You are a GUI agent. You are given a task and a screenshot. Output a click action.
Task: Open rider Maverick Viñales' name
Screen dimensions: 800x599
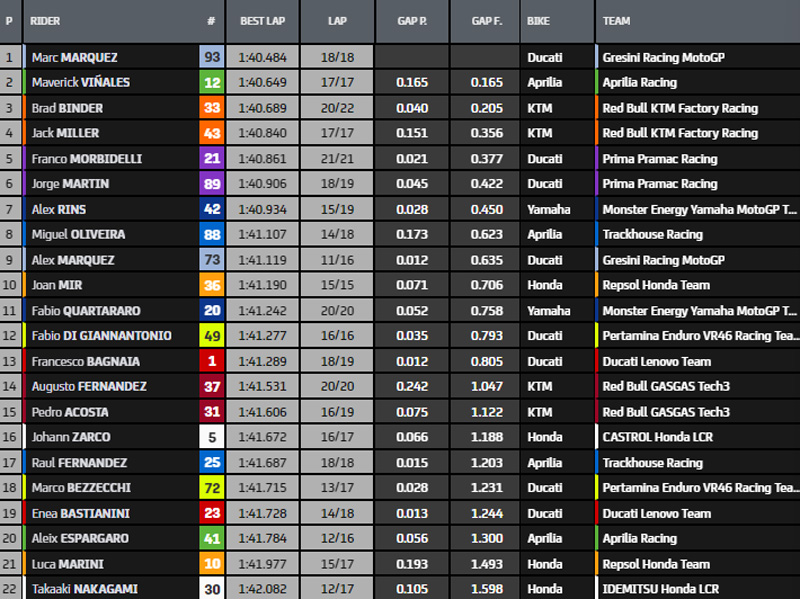pyautogui.click(x=80, y=82)
